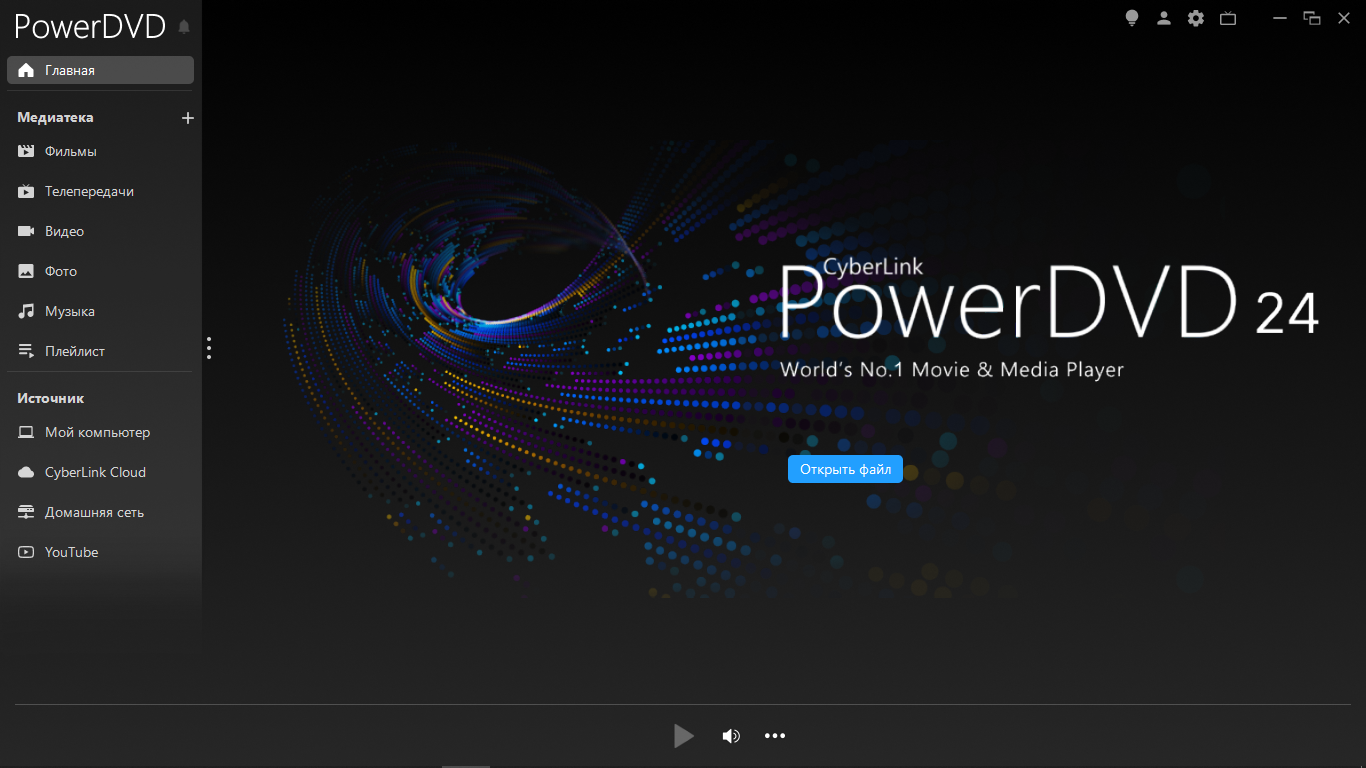Click the playback progress bar

click(682, 705)
